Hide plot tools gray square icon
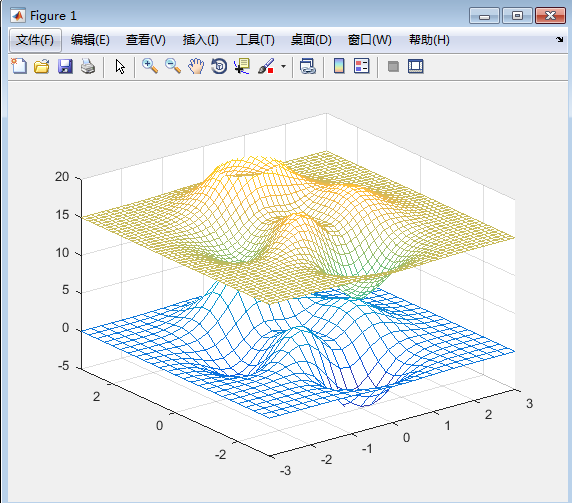Viewport: 572px width, 503px height. tap(393, 66)
